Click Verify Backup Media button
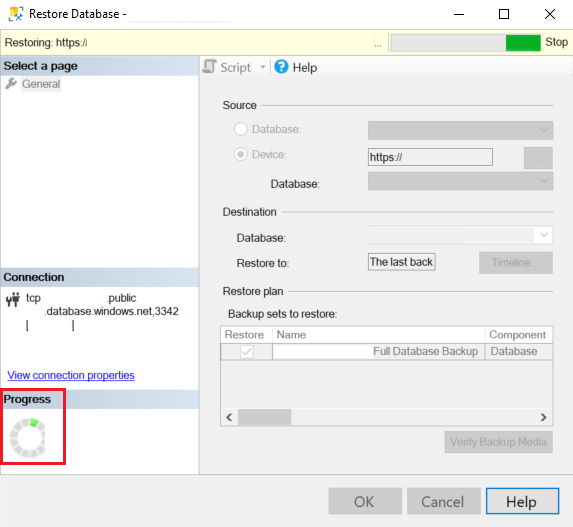The height and width of the screenshot is (527, 573). (498, 442)
